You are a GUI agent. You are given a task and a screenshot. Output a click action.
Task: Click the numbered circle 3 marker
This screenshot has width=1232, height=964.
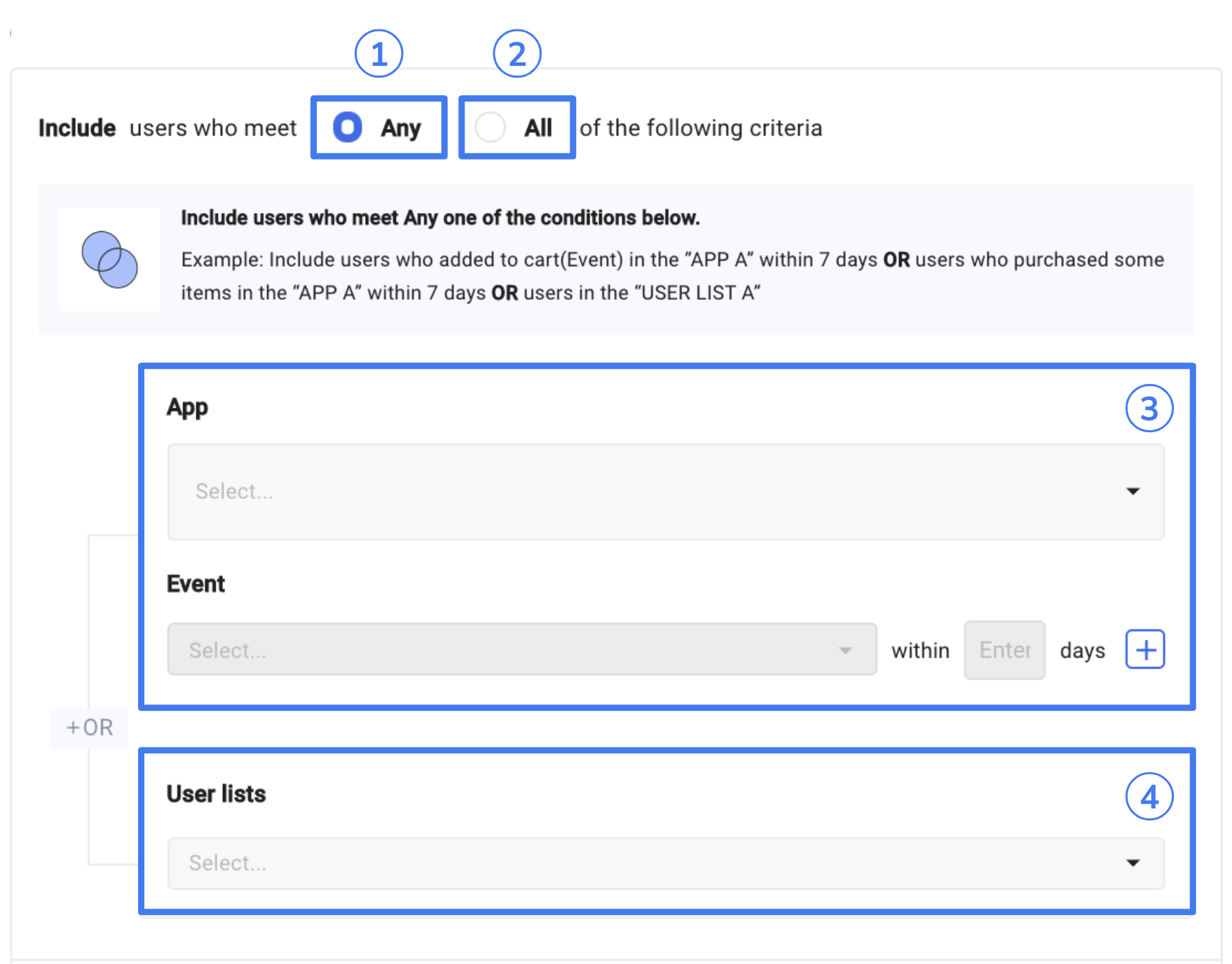(1149, 408)
